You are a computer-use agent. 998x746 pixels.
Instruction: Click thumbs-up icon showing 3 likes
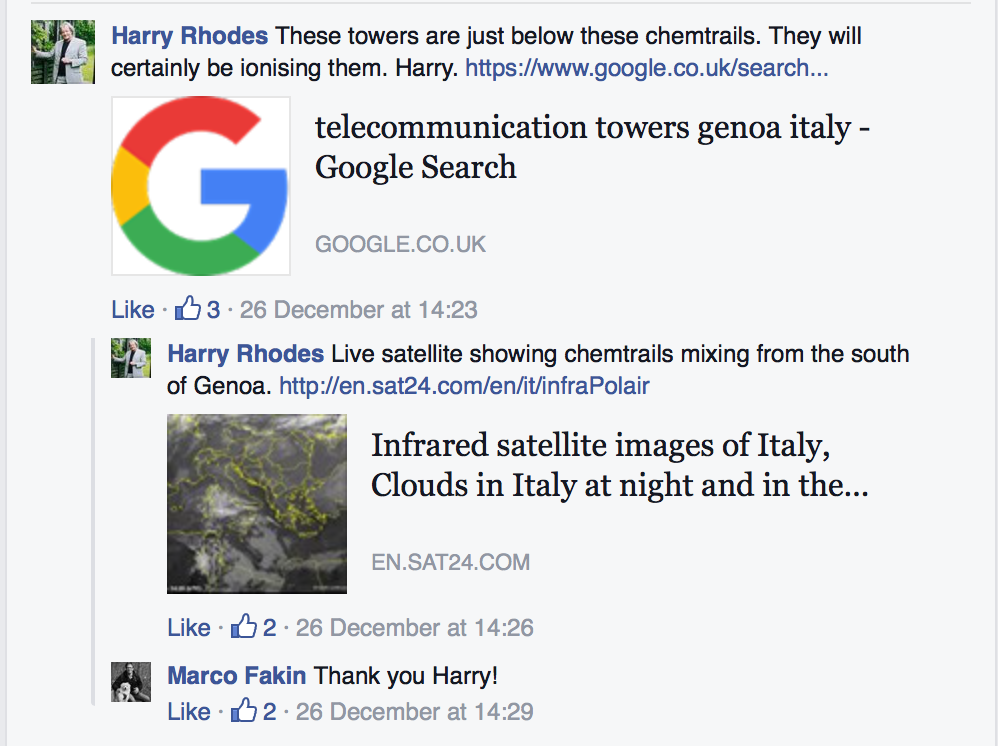[x=188, y=309]
